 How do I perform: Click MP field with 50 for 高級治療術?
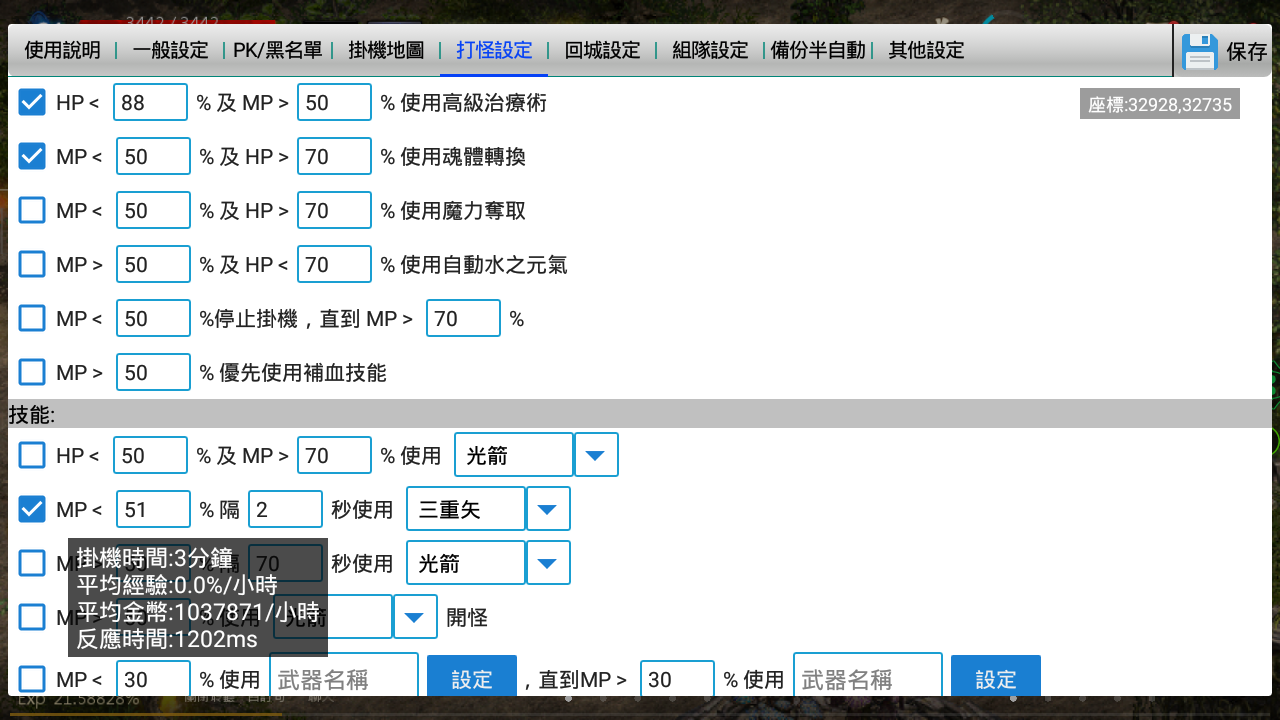coord(334,102)
